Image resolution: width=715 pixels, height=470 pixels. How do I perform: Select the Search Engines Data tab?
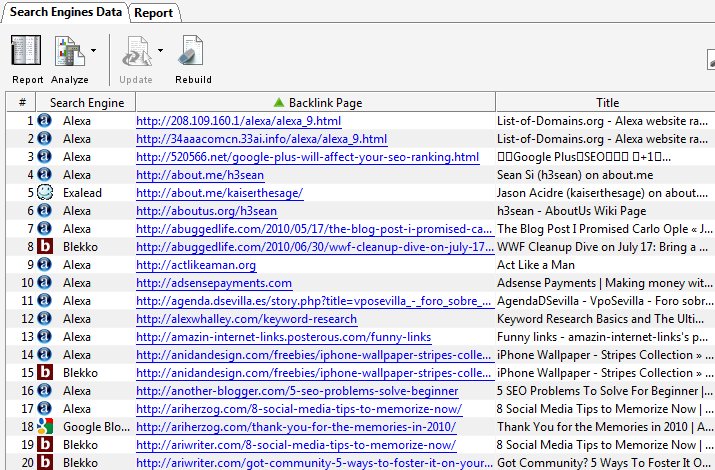click(x=66, y=13)
